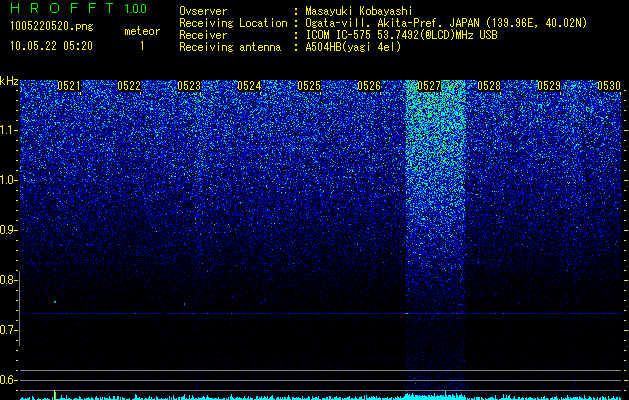Image resolution: width=629 pixels, height=400 pixels.
Task: Click the meteor count value 1
Action: point(142,46)
